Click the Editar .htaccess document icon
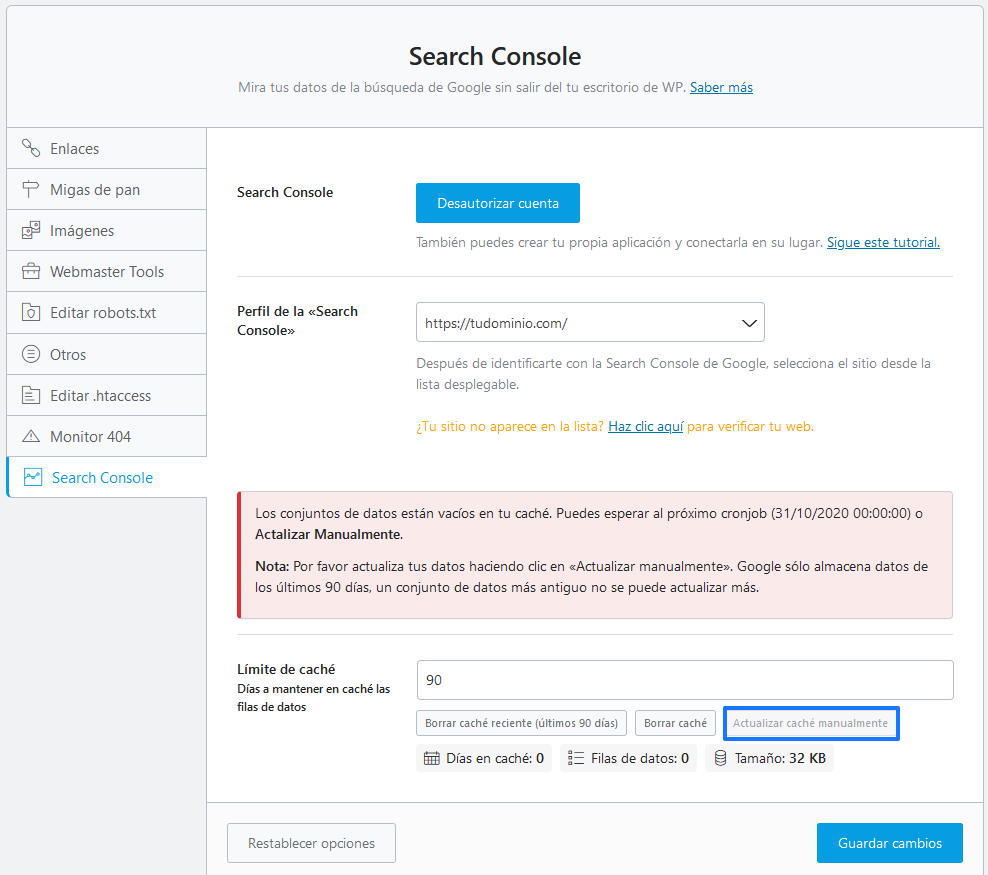The height and width of the screenshot is (875, 988). [31, 395]
